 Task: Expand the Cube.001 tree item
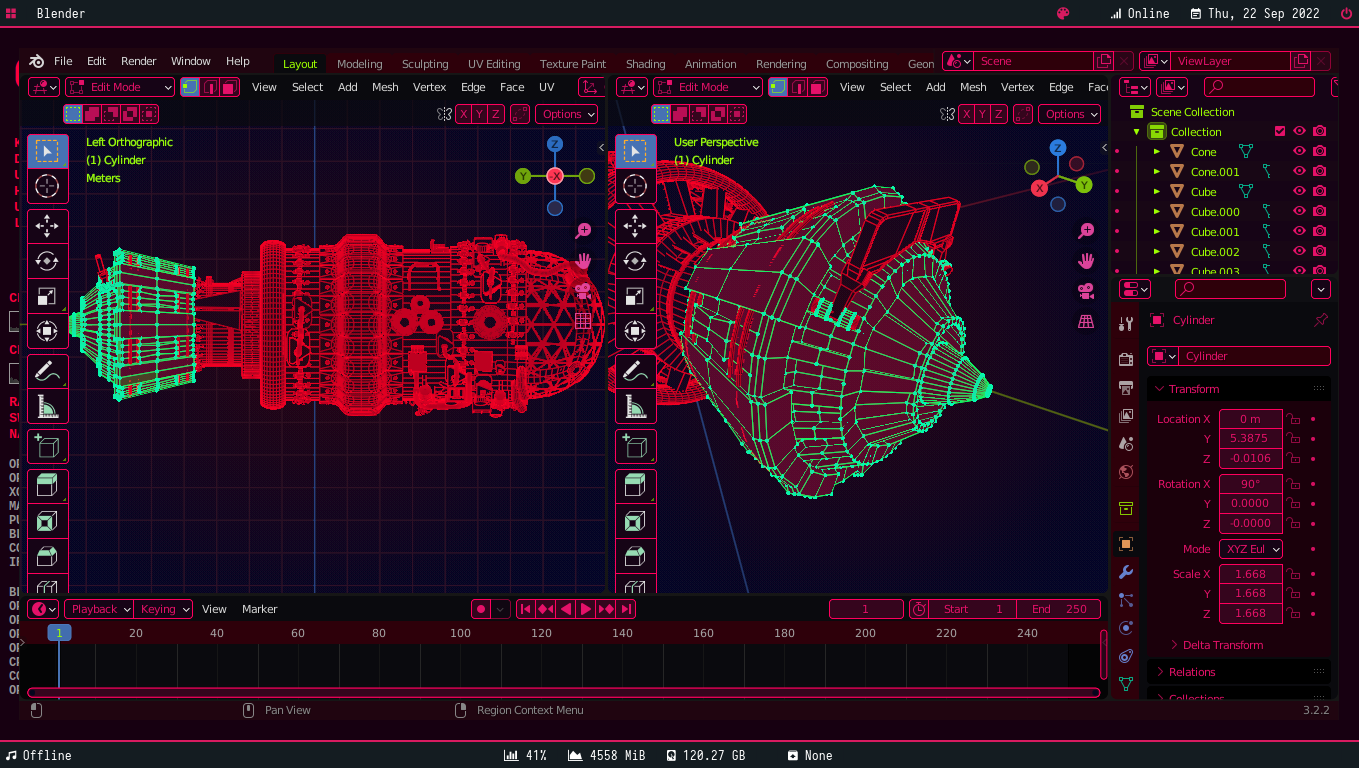[1157, 231]
